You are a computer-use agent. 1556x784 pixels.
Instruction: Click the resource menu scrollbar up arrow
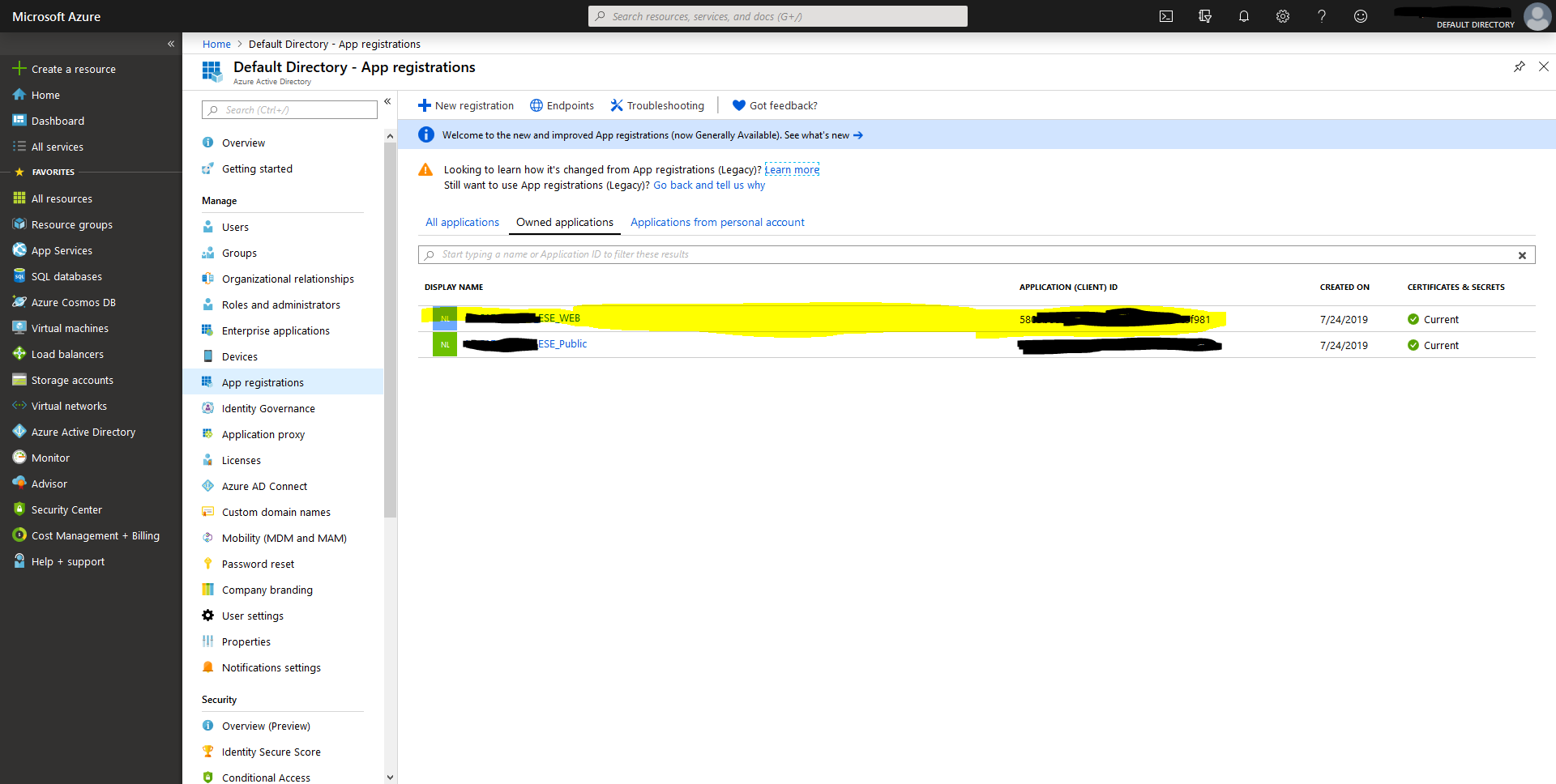(x=390, y=136)
